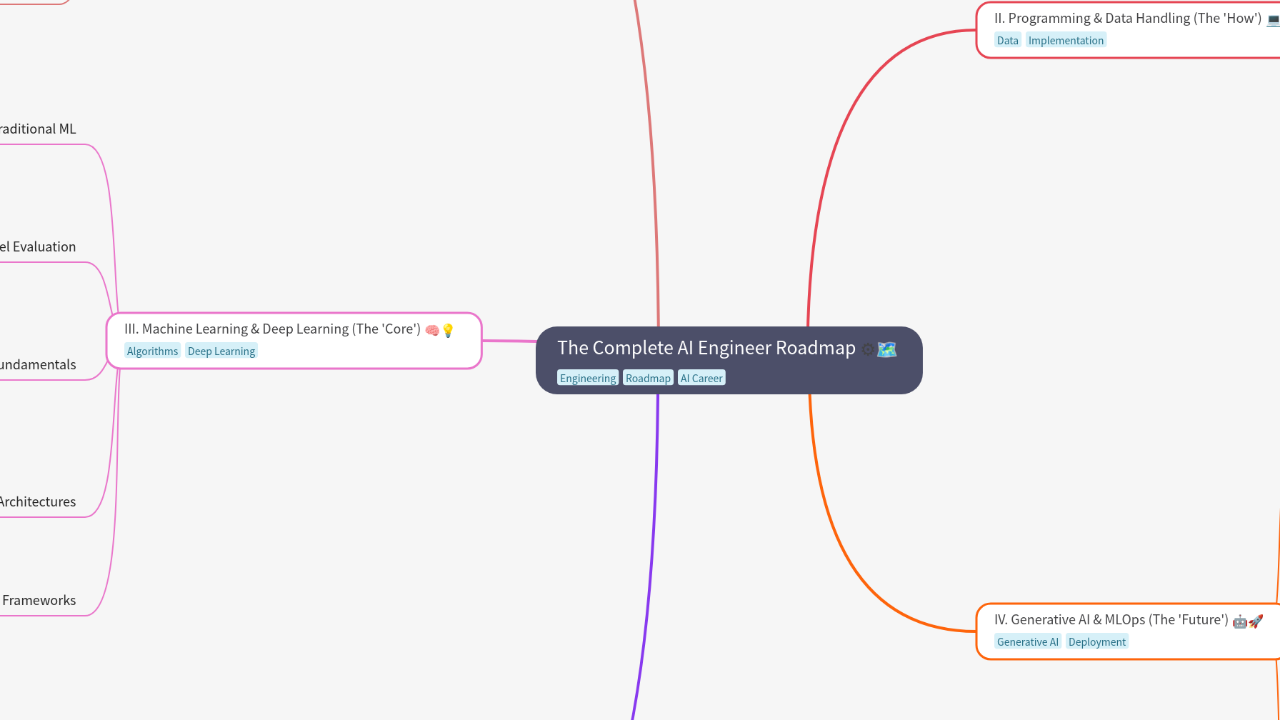Click the 'Deep Learning' tag

[221, 351]
